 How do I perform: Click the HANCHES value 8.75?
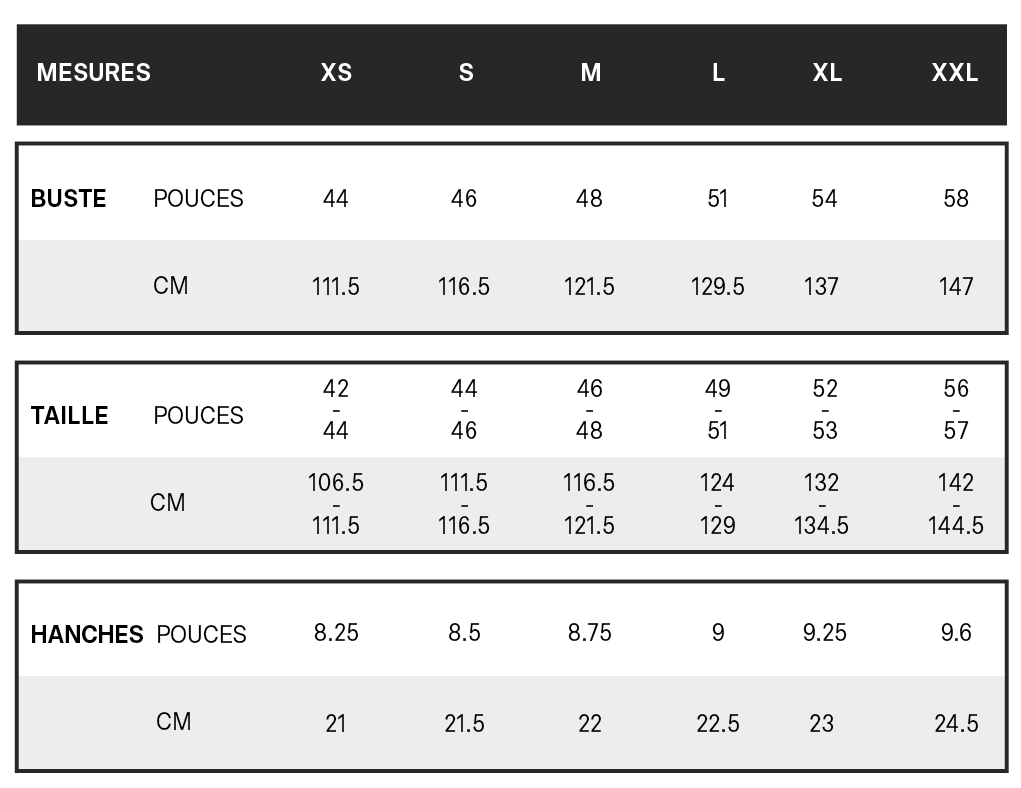(x=589, y=632)
